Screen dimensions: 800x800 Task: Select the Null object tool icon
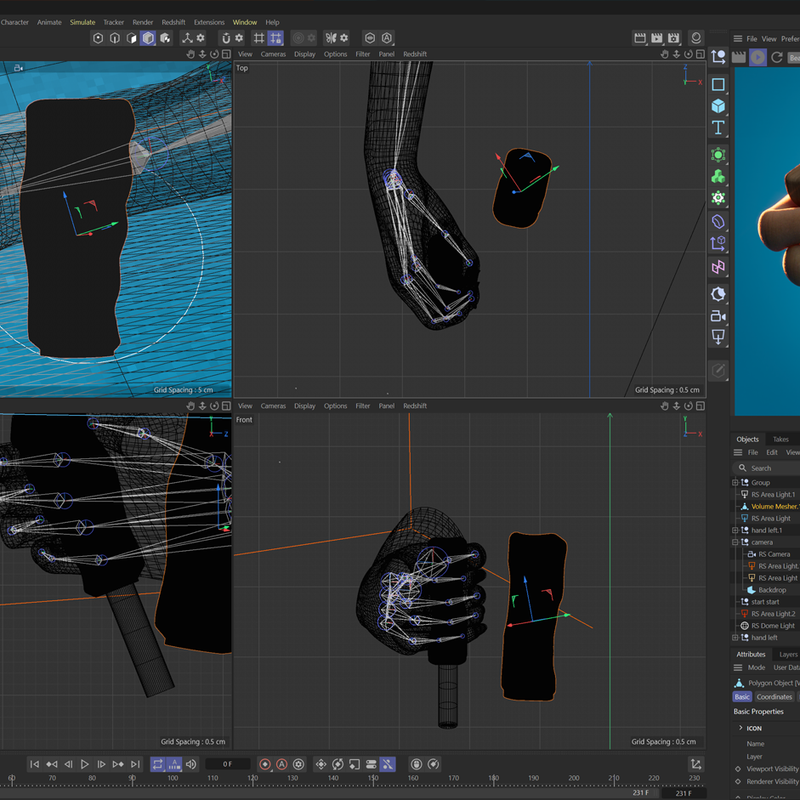718,57
